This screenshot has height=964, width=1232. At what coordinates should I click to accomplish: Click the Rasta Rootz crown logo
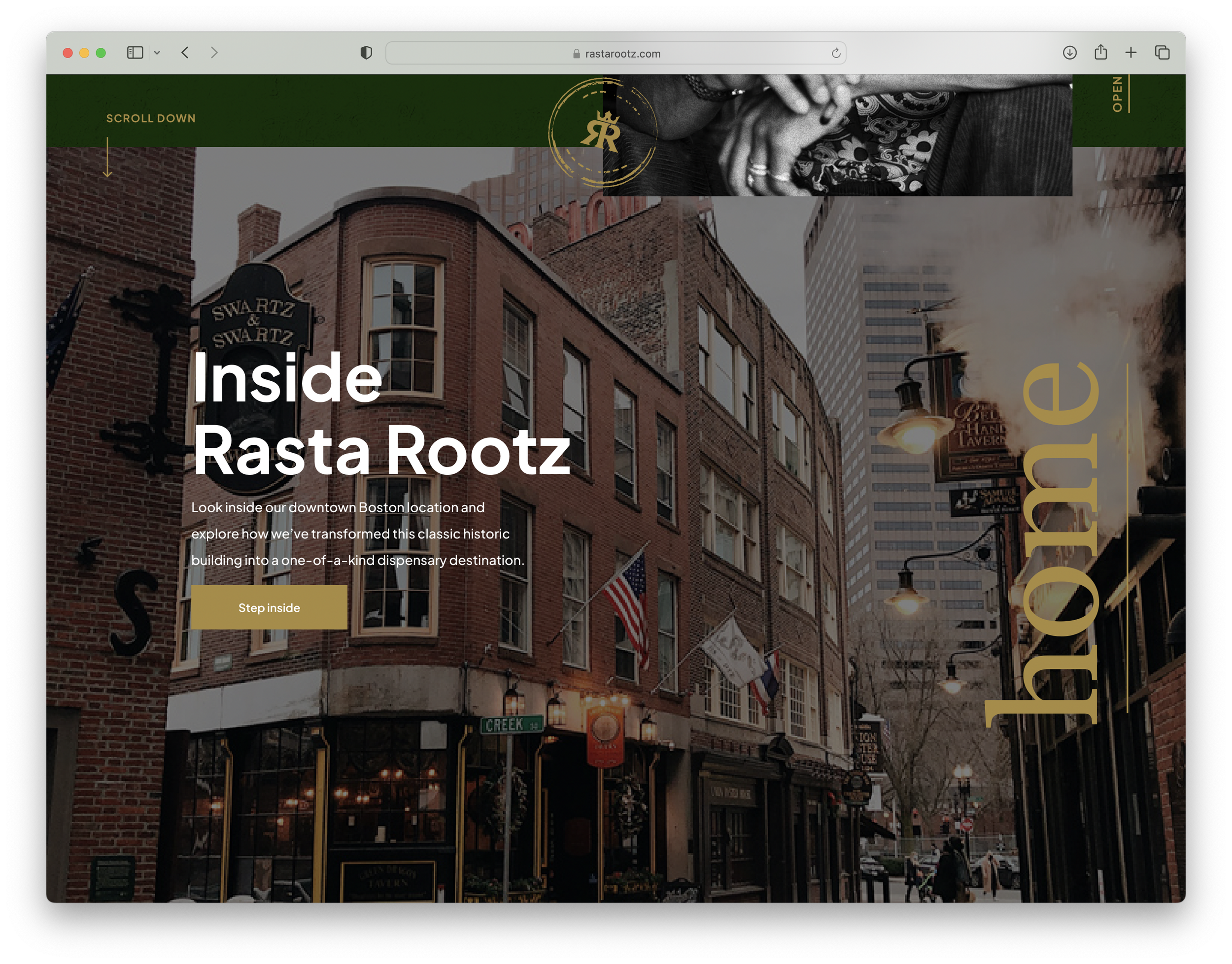click(602, 132)
